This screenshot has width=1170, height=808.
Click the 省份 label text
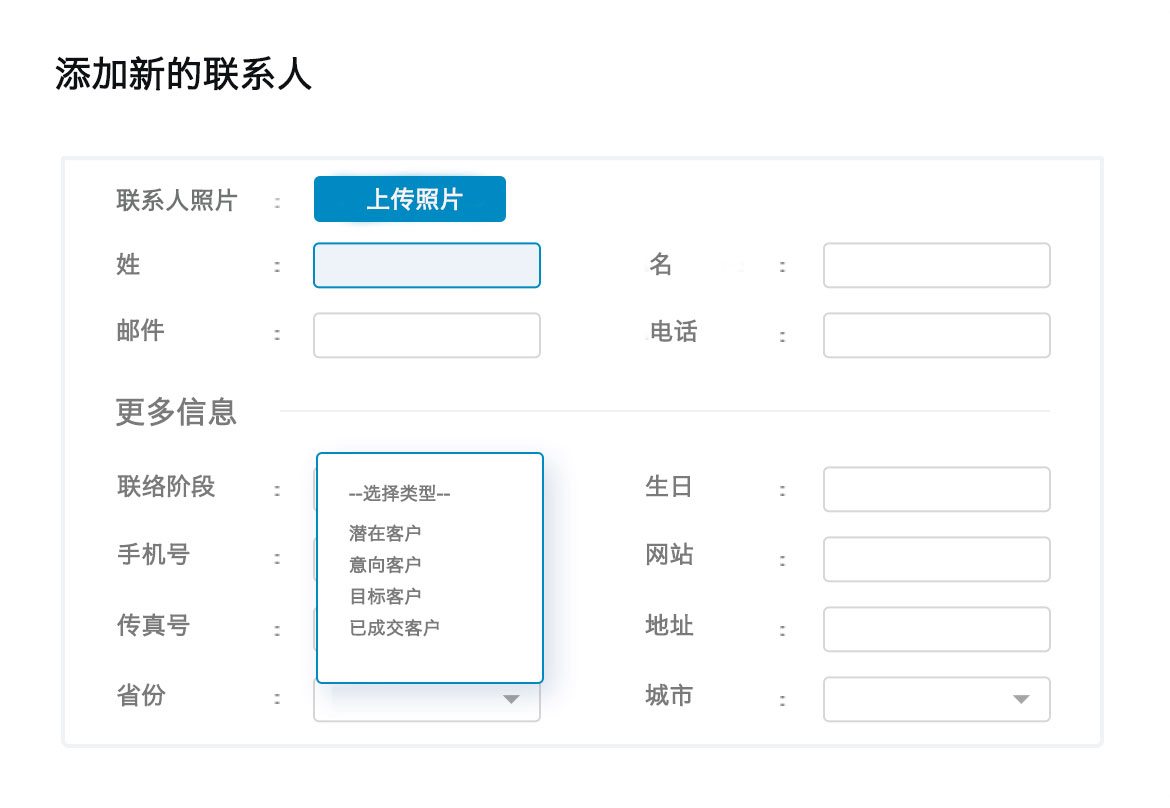(141, 695)
